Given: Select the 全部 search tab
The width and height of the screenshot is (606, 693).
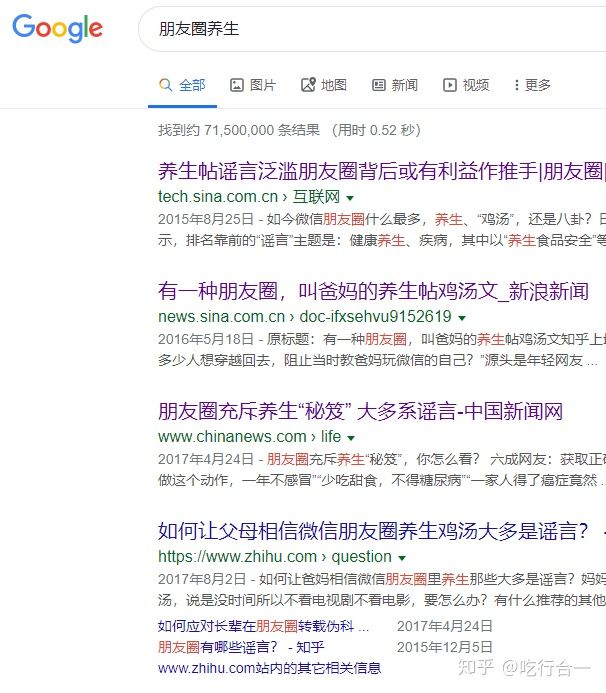Looking at the screenshot, I should point(182,85).
